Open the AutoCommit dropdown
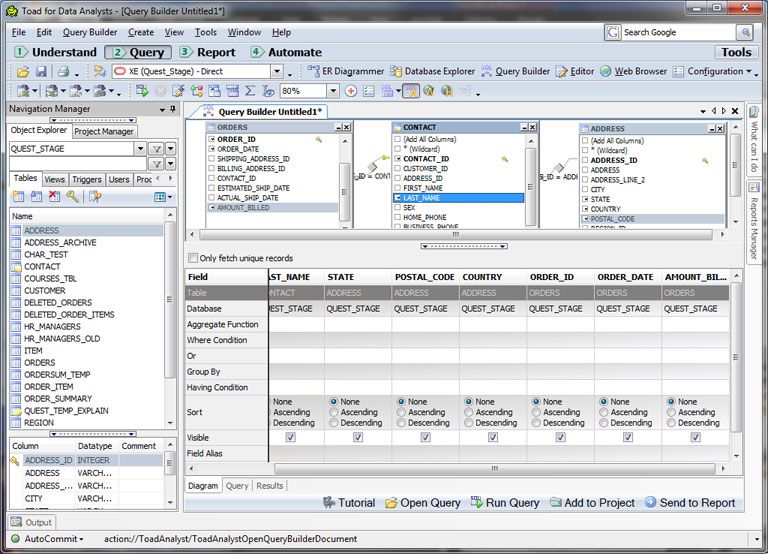Viewport: 768px width, 554px height. [81, 539]
